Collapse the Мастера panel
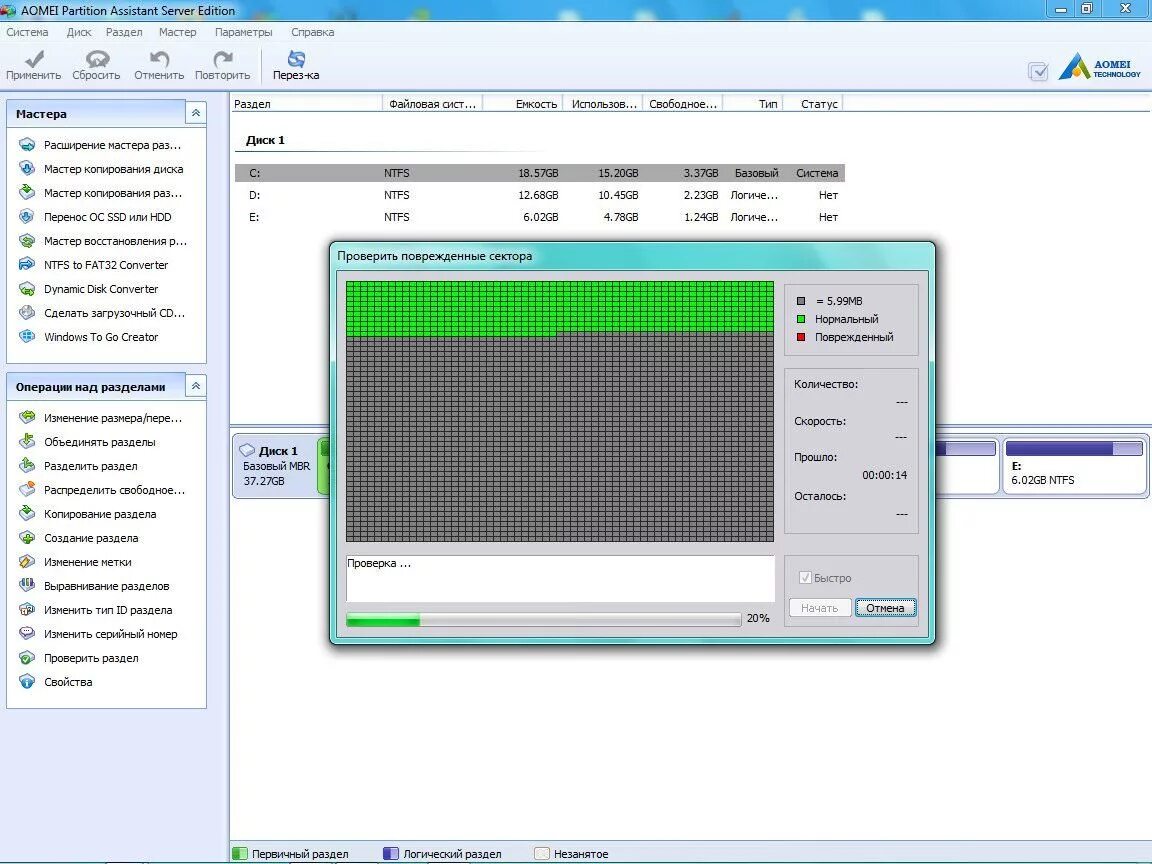 [x=195, y=113]
